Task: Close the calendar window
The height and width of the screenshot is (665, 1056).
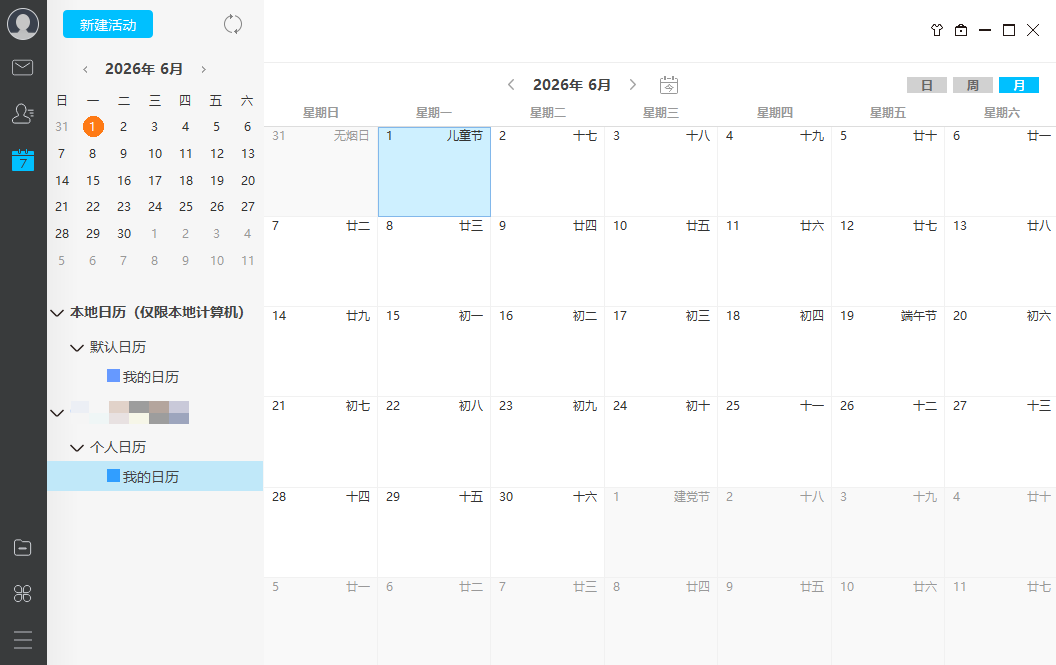Action: (1033, 30)
